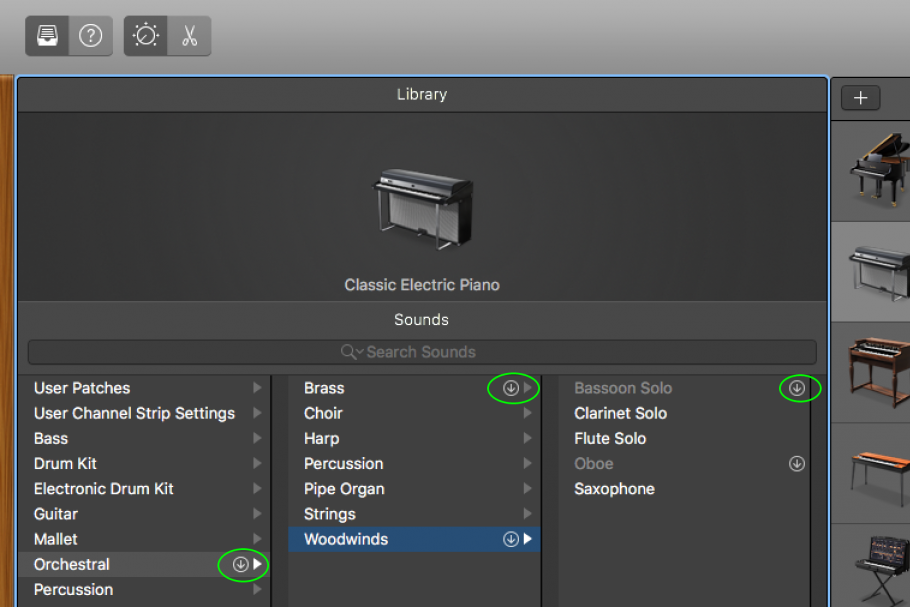This screenshot has height=607, width=910.
Task: Click the add track plus button
Action: pos(860,98)
